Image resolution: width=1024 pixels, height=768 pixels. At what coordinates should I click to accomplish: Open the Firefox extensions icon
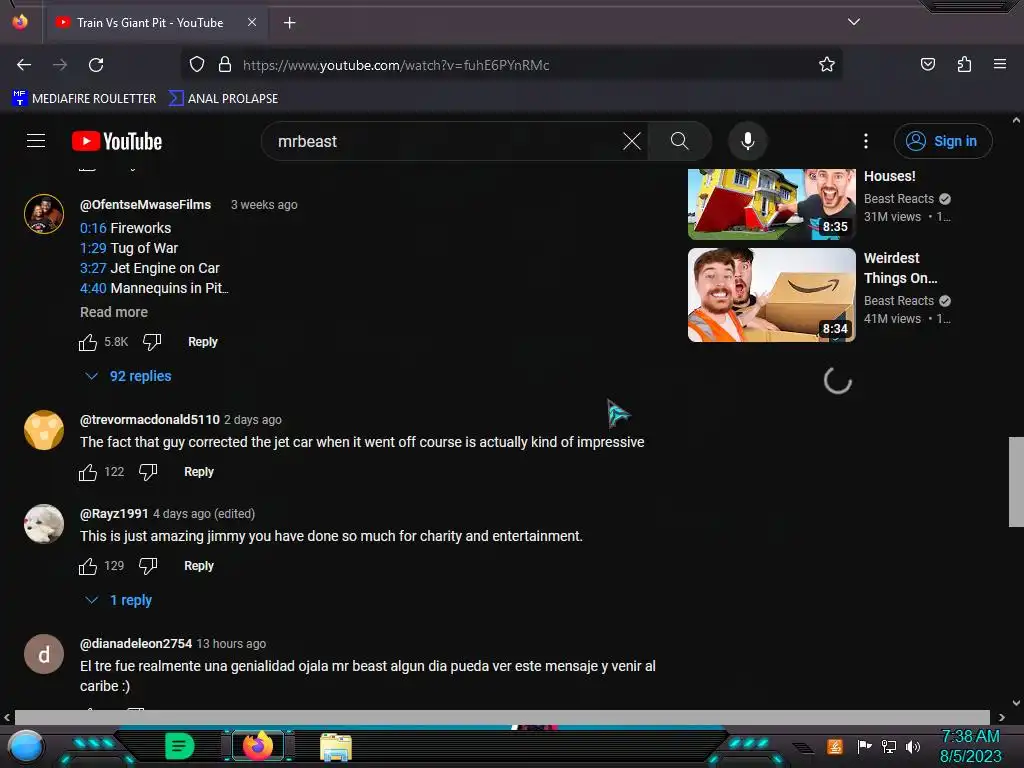964,64
